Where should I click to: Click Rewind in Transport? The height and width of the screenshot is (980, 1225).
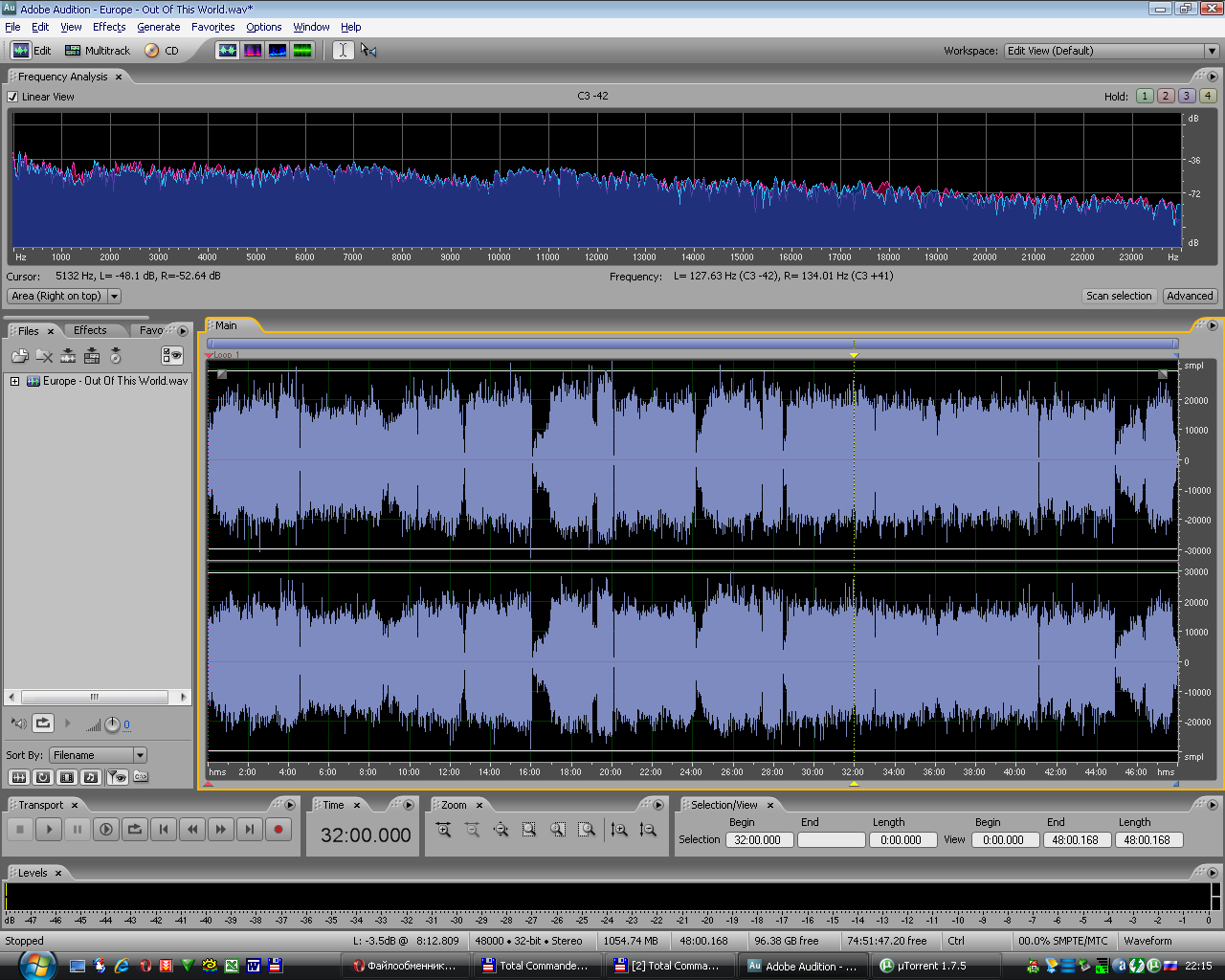coord(192,830)
